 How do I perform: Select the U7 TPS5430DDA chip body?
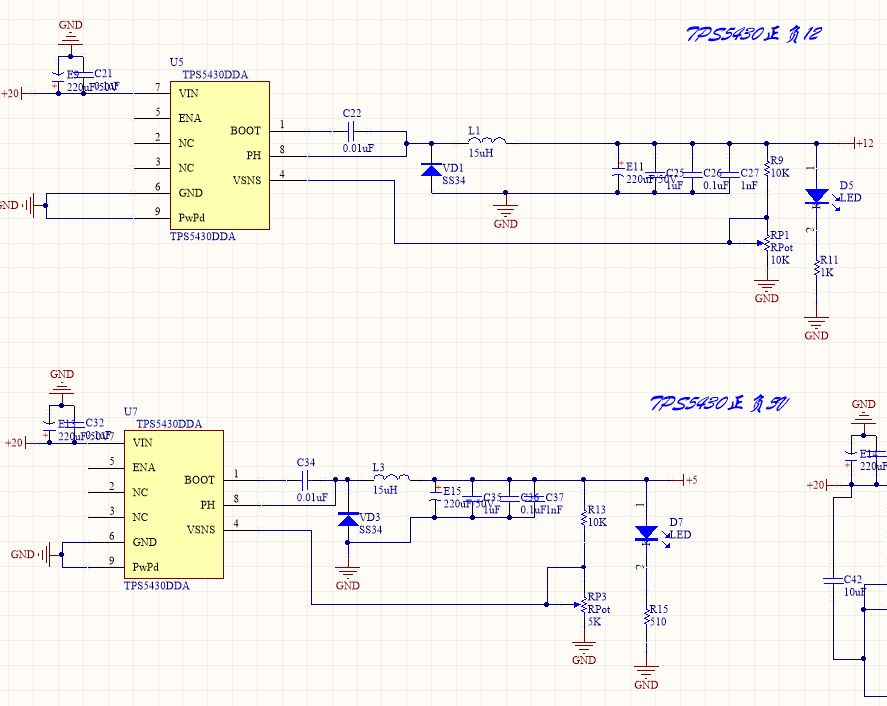[174, 505]
